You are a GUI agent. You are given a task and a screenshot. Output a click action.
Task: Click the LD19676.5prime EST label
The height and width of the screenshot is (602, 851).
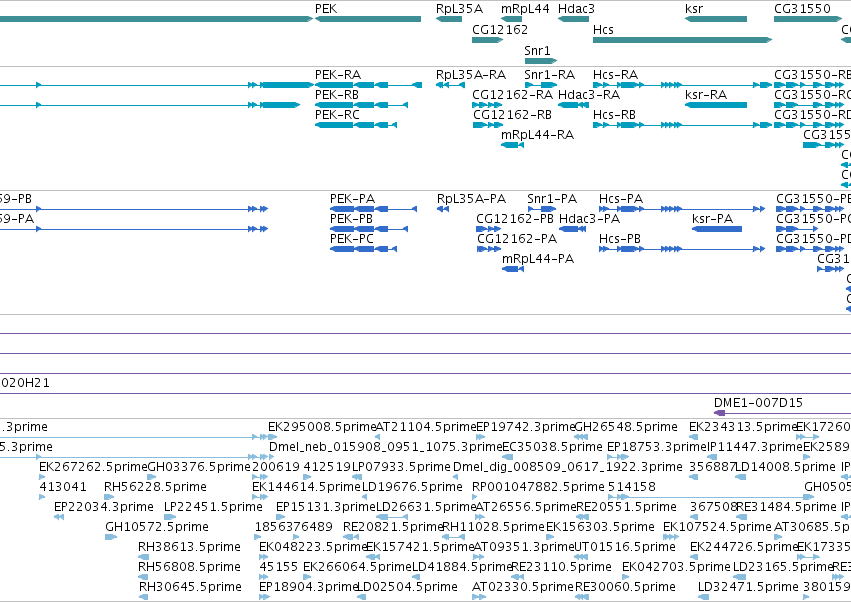point(412,487)
